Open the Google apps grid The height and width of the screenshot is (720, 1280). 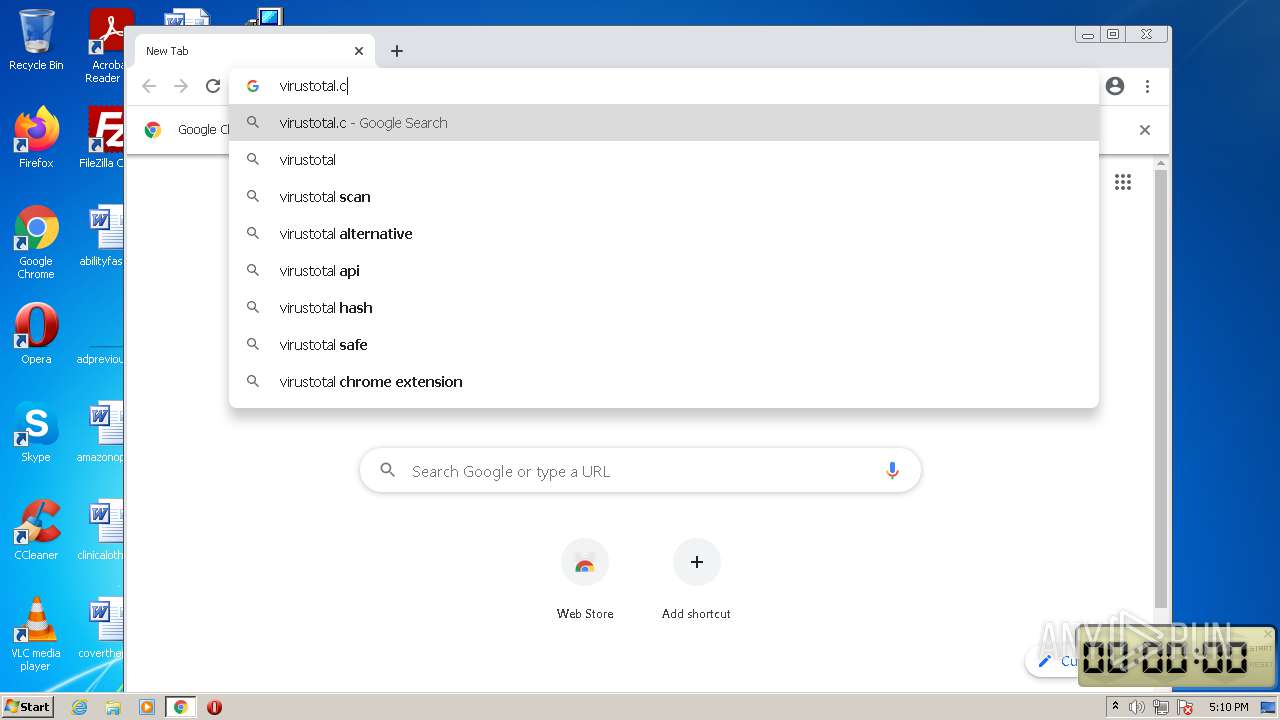1123,182
